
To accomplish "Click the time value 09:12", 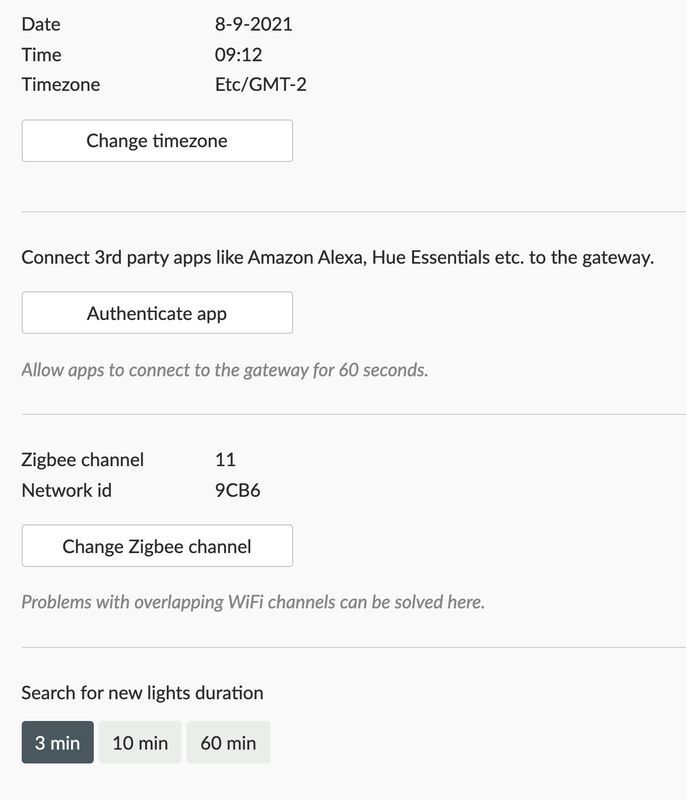I will click(x=238, y=54).
